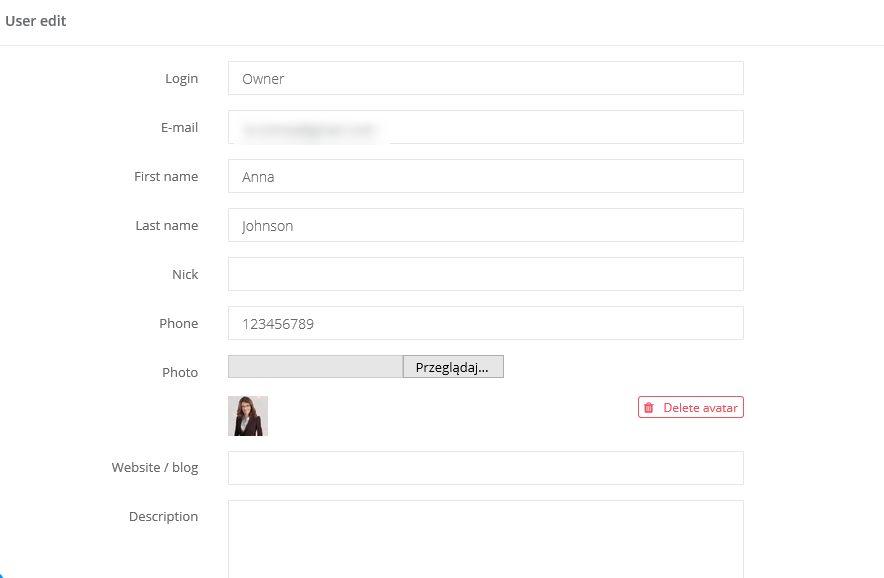
Task: Click the Description label text
Action: [x=163, y=517]
